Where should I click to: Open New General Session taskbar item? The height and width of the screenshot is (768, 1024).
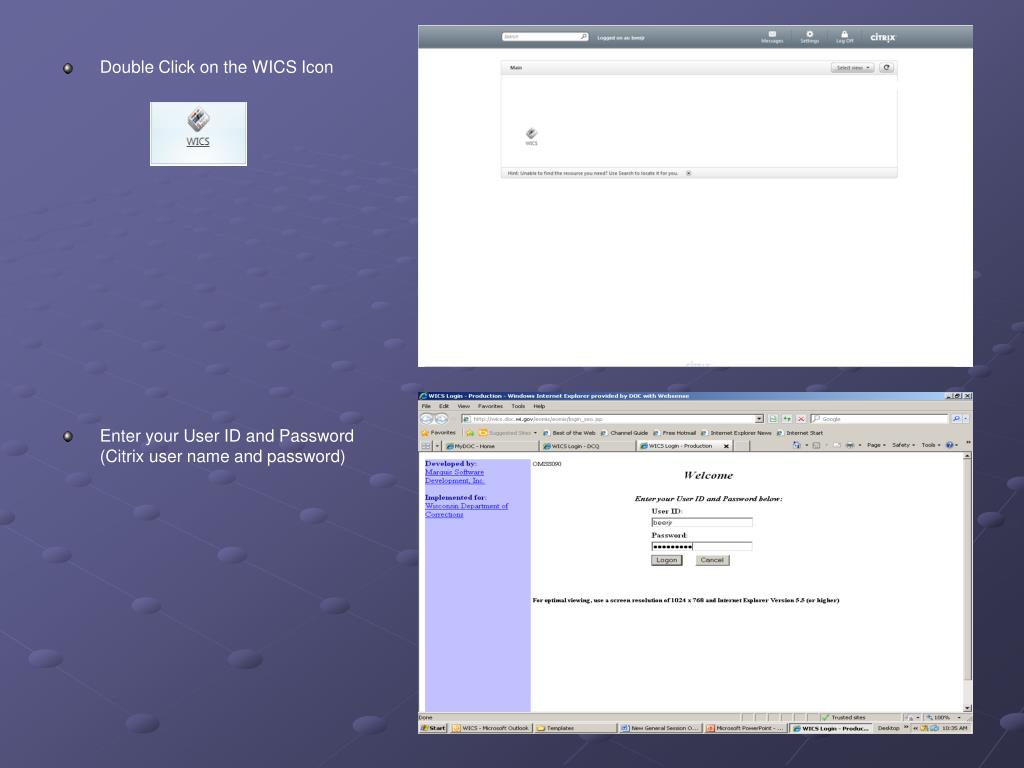click(660, 728)
